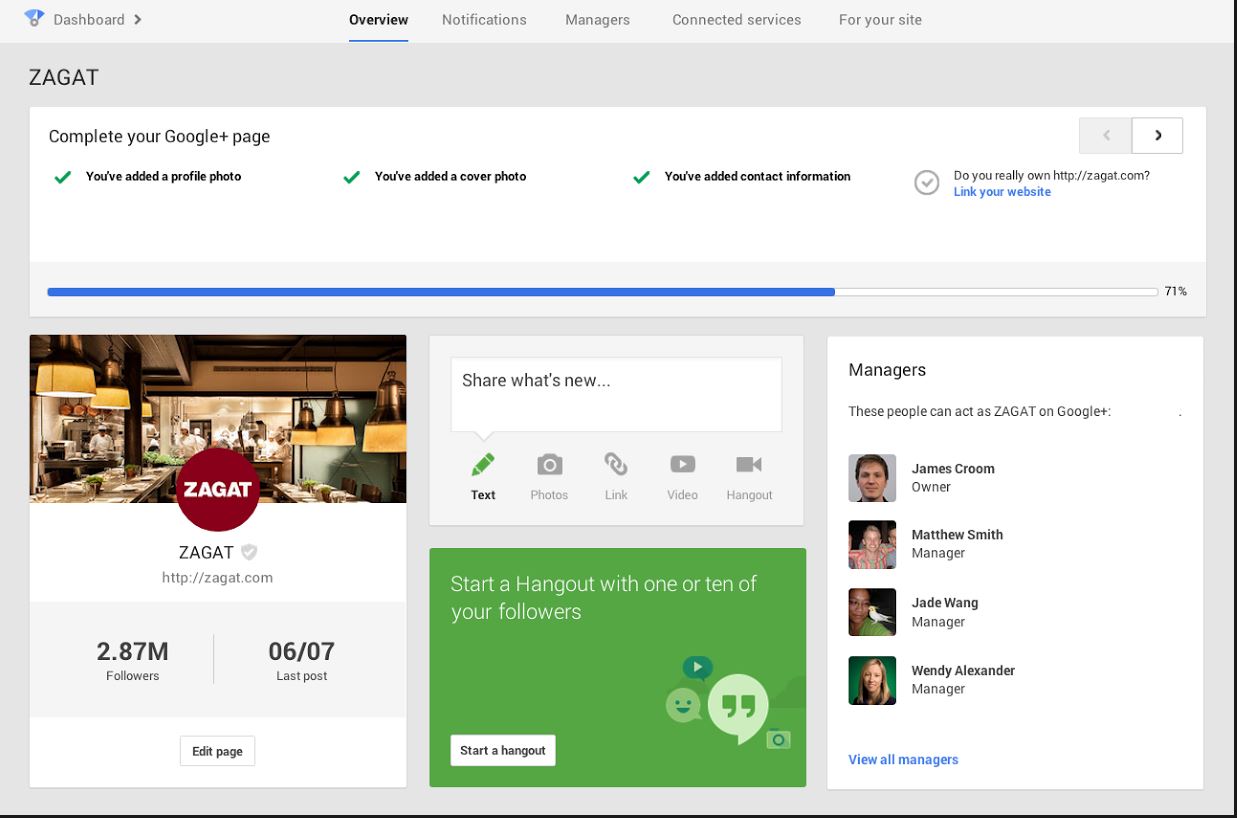
Task: Click the Google+ pages logo icon
Action: (34, 18)
